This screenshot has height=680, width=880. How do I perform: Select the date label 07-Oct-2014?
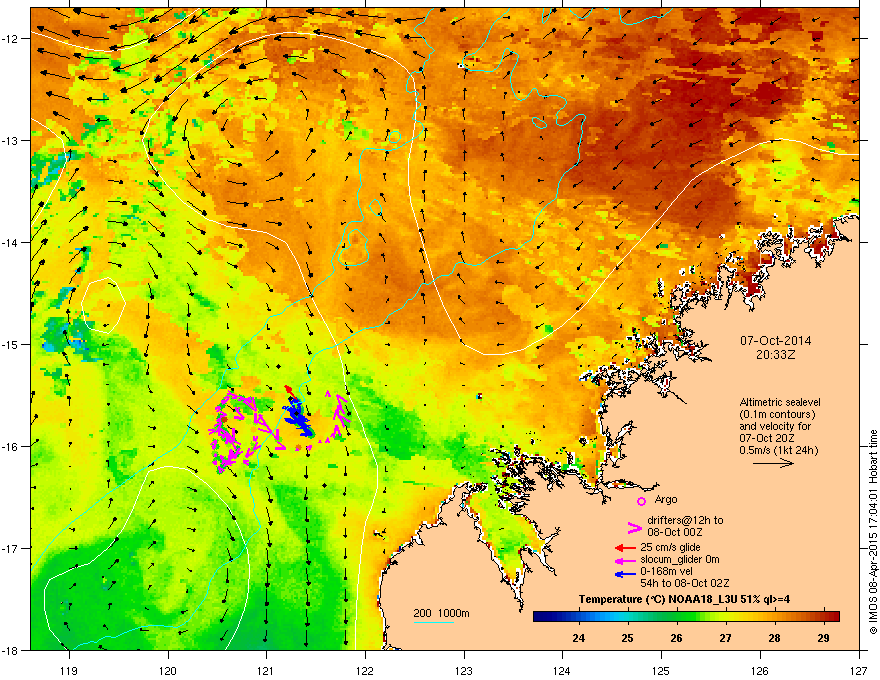(776, 341)
